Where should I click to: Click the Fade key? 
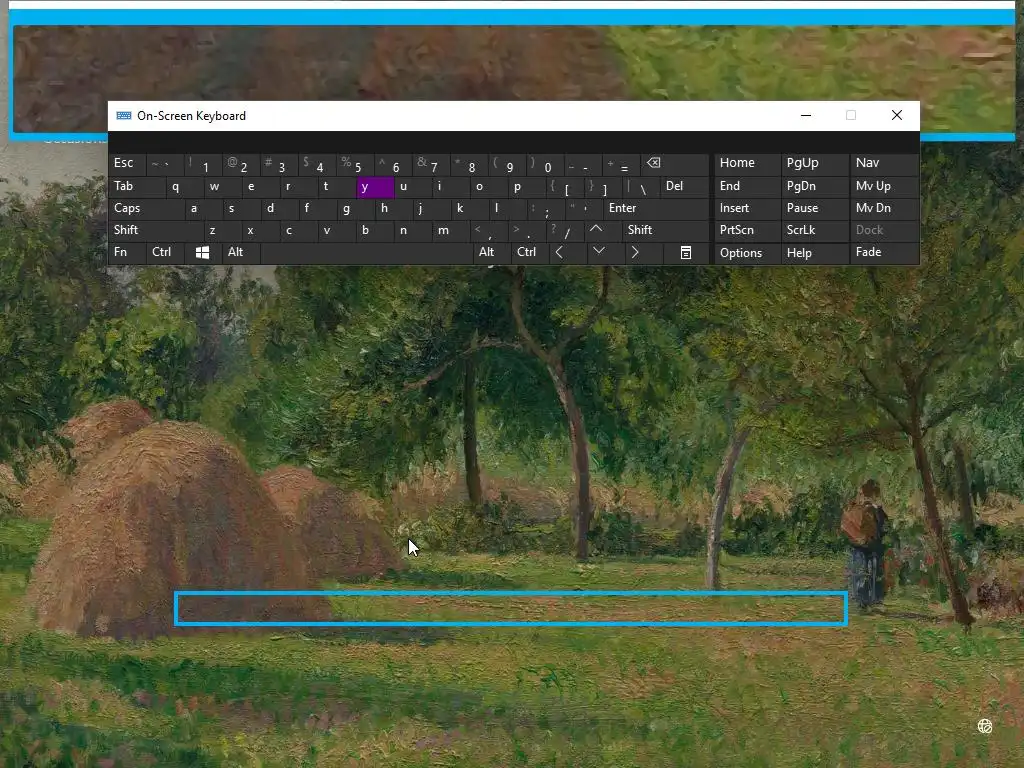(x=884, y=252)
